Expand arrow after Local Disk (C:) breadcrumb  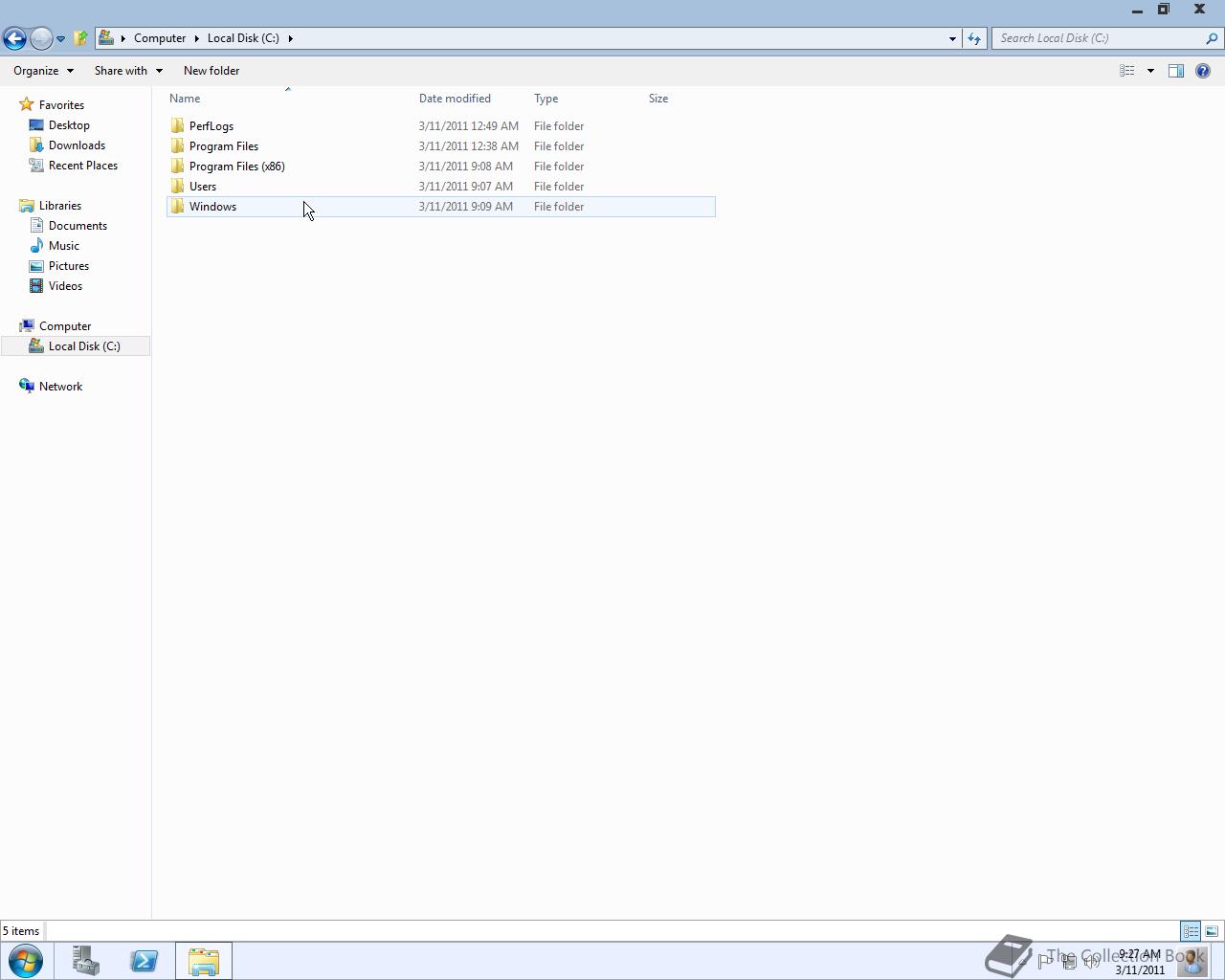click(x=290, y=38)
